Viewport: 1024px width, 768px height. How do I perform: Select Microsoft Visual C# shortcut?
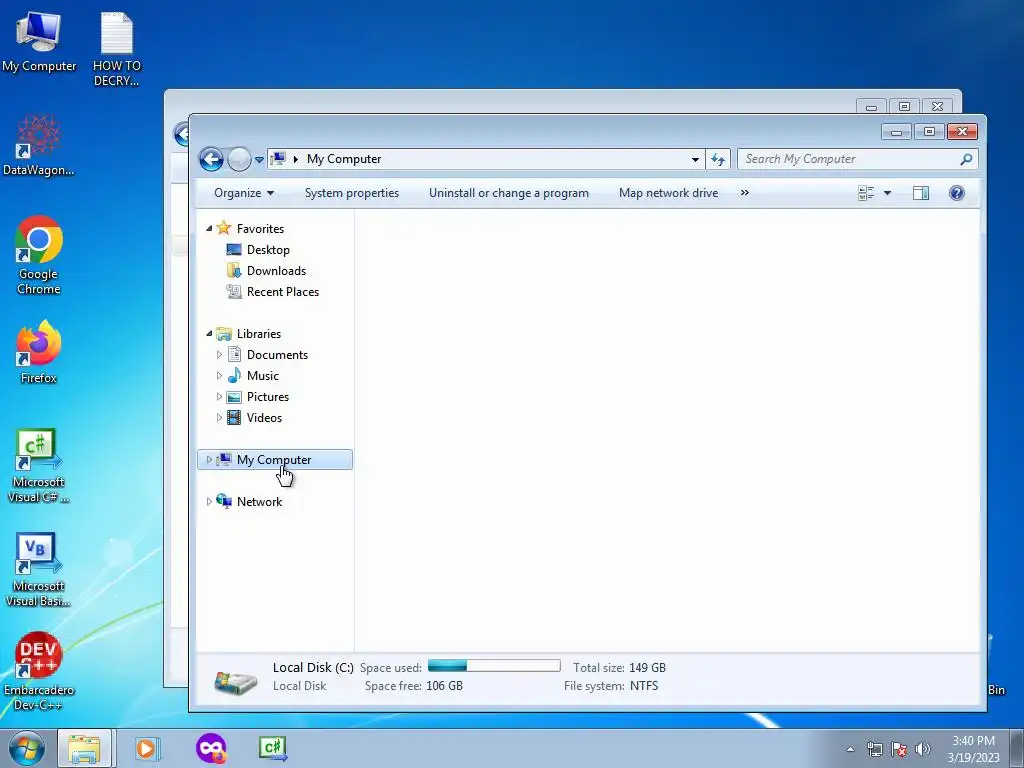pyautogui.click(x=39, y=466)
